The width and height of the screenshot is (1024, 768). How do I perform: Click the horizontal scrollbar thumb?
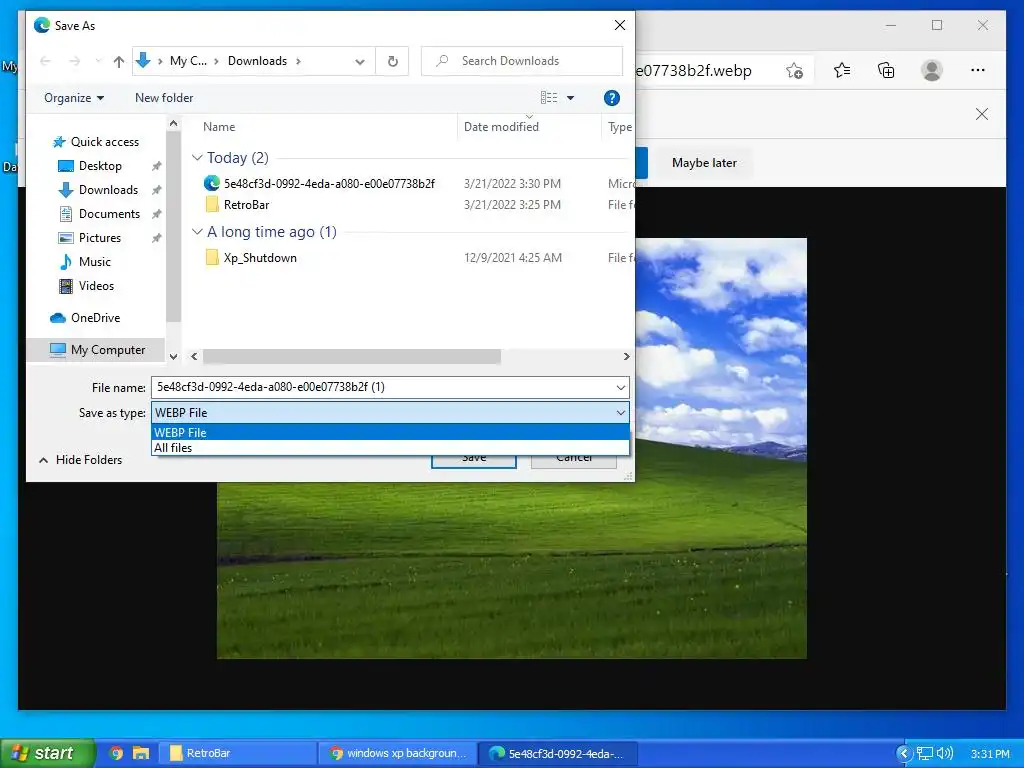click(x=351, y=357)
